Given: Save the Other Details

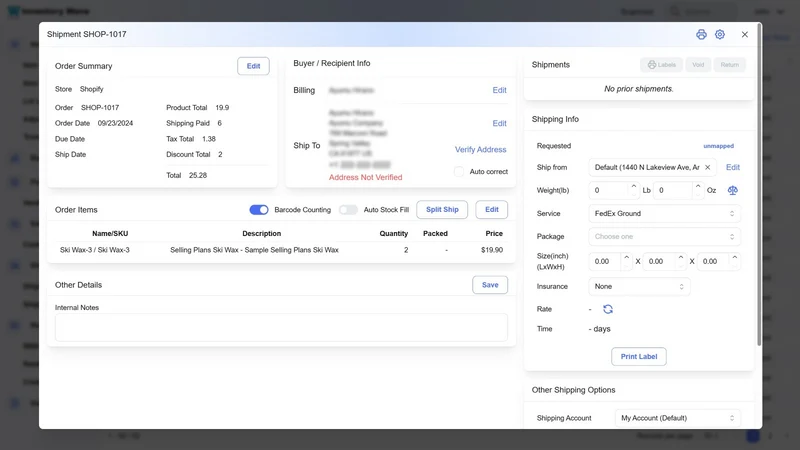Looking at the screenshot, I should click(490, 285).
